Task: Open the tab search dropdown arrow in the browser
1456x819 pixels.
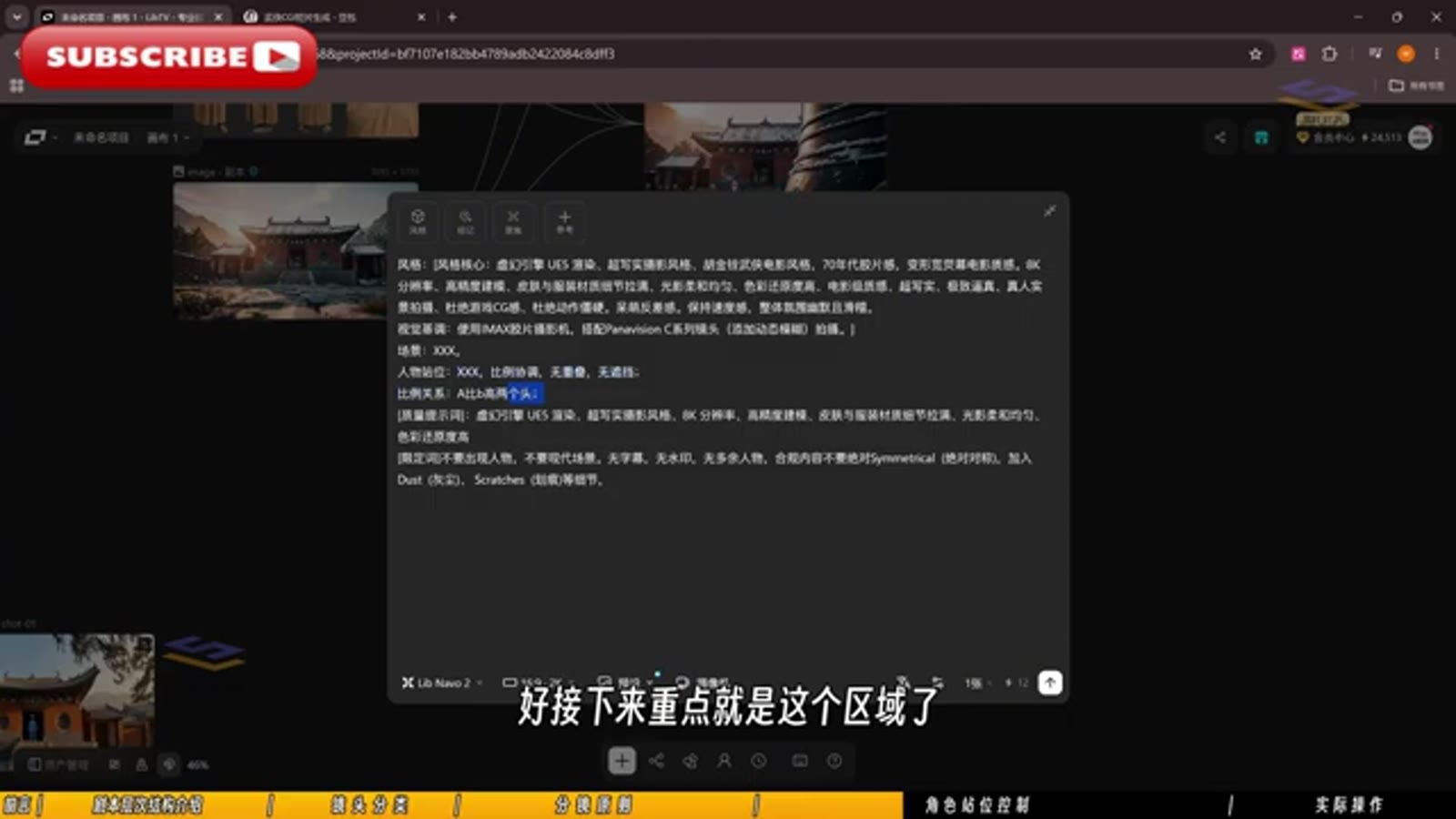Action: (16, 16)
